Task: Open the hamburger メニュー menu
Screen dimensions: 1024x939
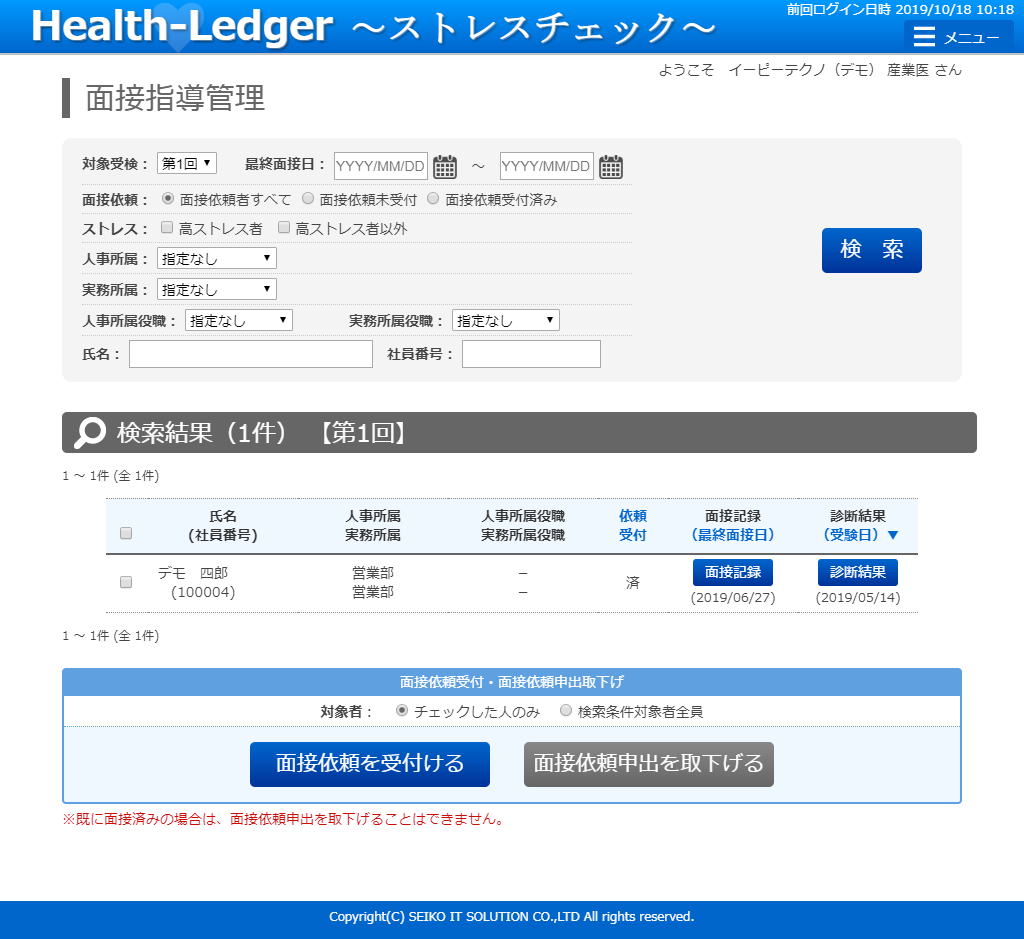Action: pyautogui.click(x=957, y=38)
